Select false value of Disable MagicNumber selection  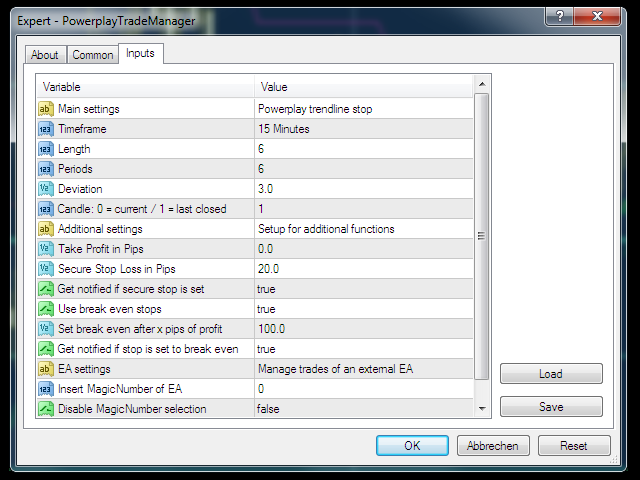[268, 409]
